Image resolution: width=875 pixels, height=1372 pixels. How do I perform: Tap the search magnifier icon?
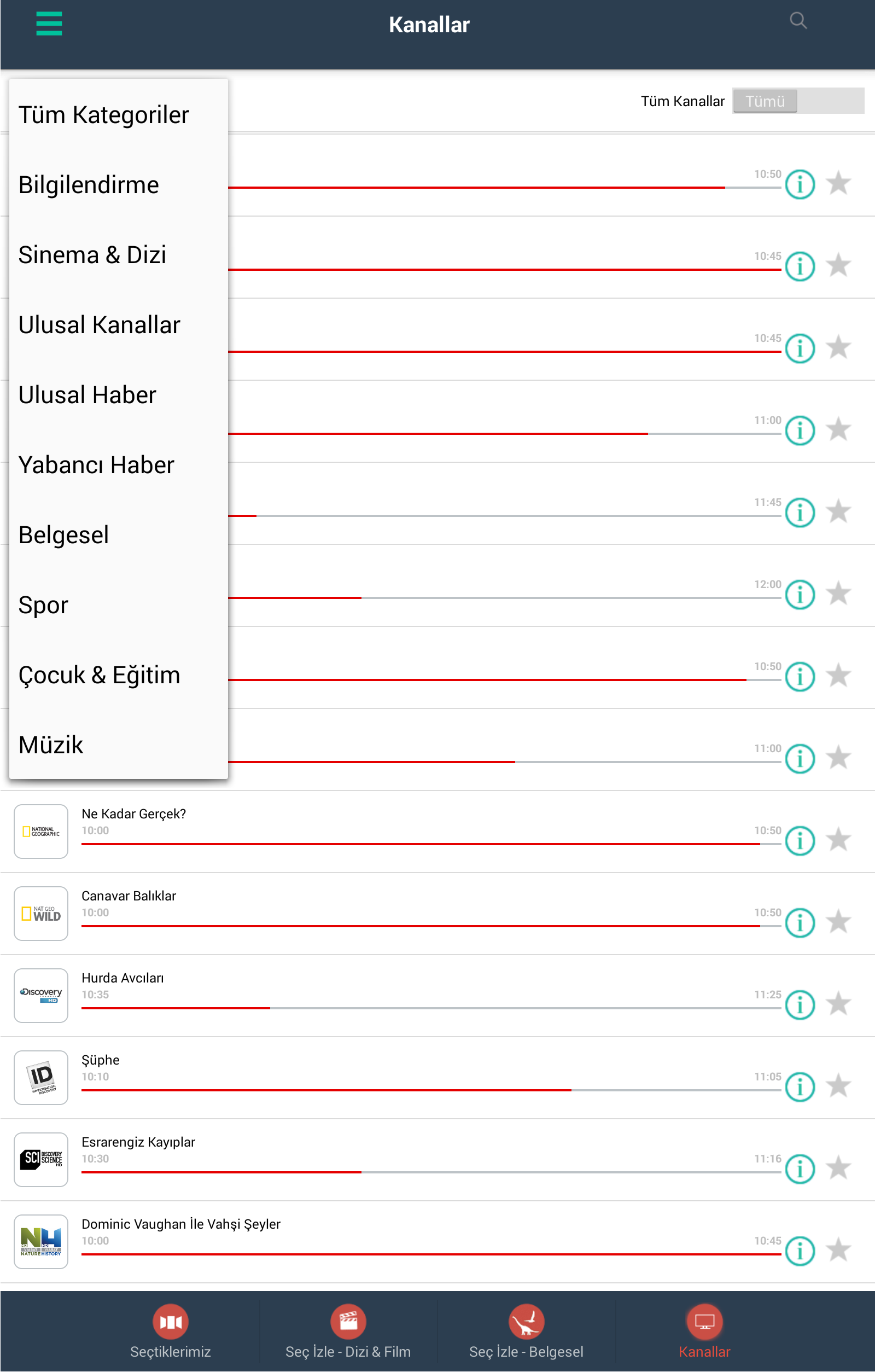[x=798, y=21]
